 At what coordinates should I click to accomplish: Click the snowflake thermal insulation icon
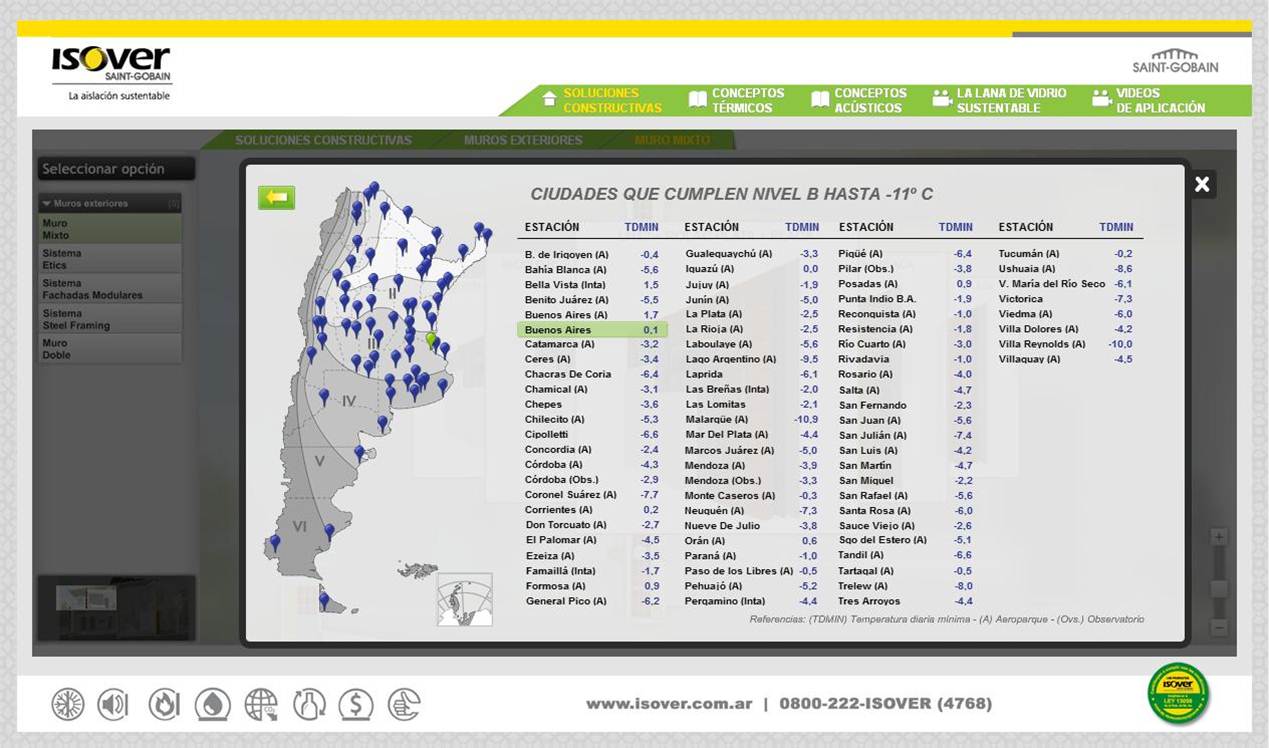(x=68, y=705)
